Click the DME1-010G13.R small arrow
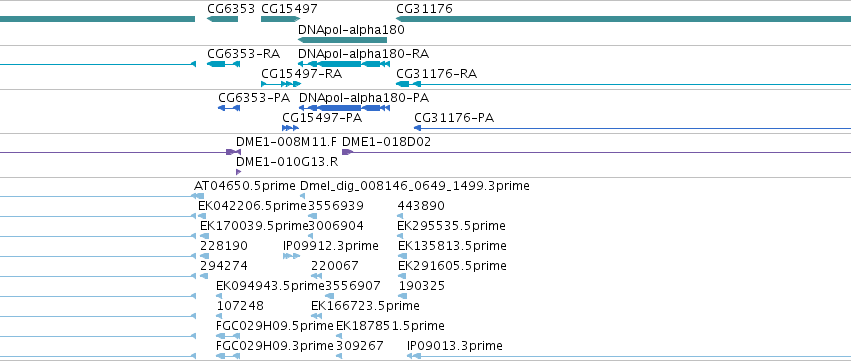This screenshot has width=851, height=361. (x=238, y=172)
